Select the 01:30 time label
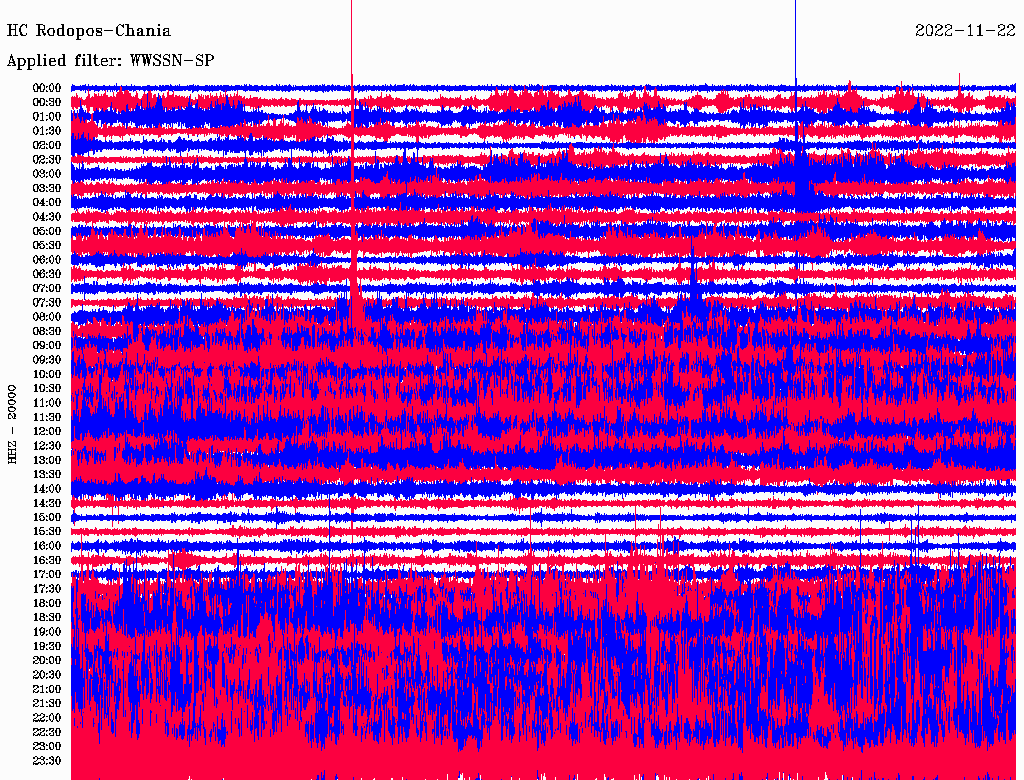 pyautogui.click(x=47, y=131)
